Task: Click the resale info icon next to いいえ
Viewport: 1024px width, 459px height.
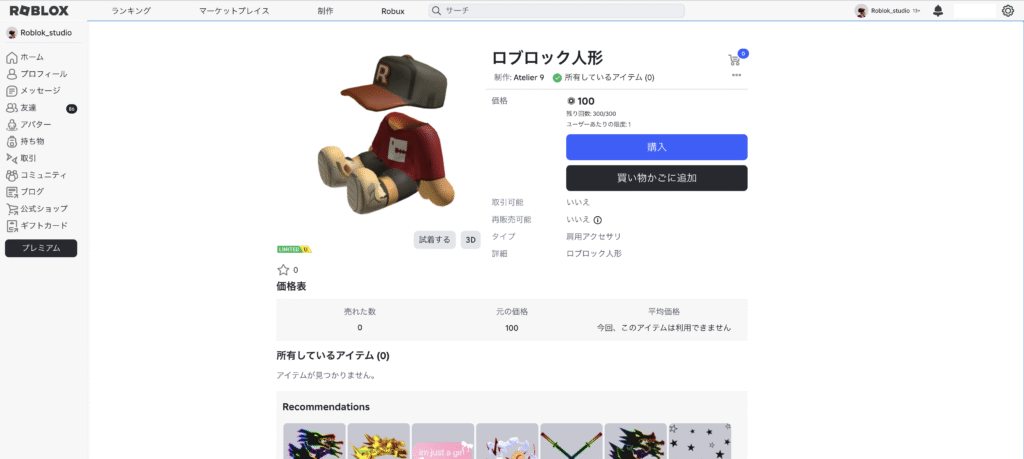Action: click(x=598, y=220)
